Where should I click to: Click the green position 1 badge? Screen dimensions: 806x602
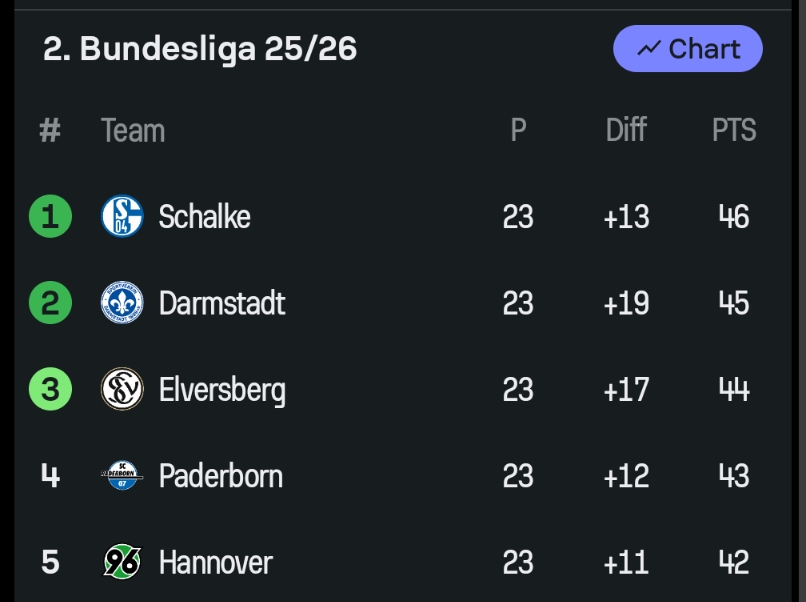[x=50, y=216]
